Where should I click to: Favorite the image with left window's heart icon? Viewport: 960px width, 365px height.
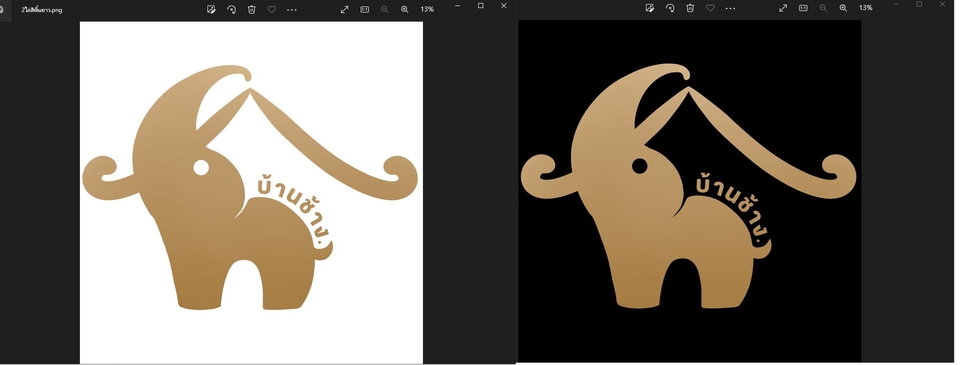pos(272,9)
